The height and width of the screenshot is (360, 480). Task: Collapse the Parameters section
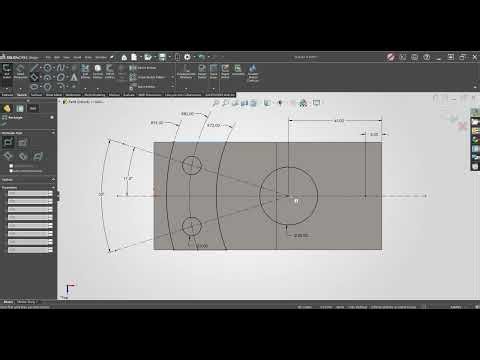pos(53,188)
